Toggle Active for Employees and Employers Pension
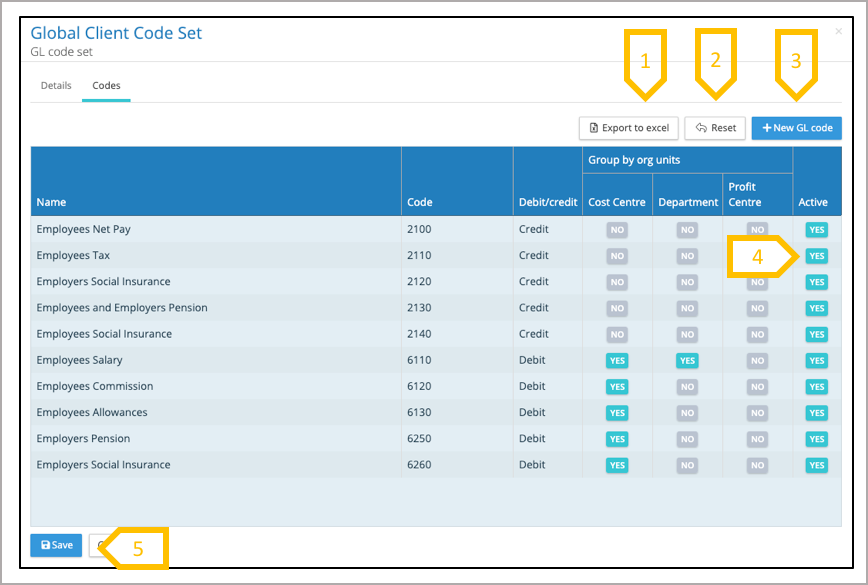Screen dimensions: 868x585 coord(816,308)
